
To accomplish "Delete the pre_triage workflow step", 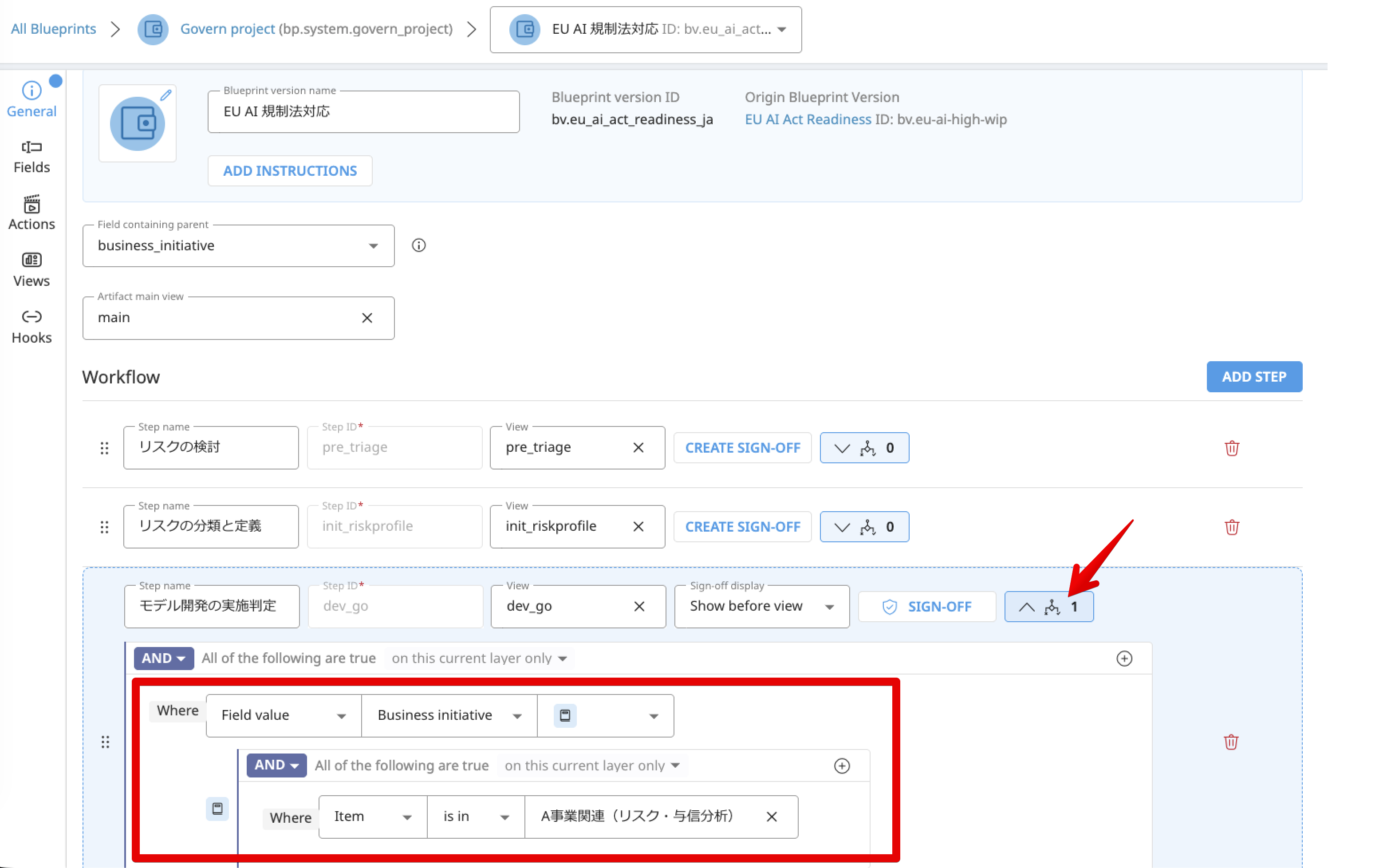I will (1231, 448).
